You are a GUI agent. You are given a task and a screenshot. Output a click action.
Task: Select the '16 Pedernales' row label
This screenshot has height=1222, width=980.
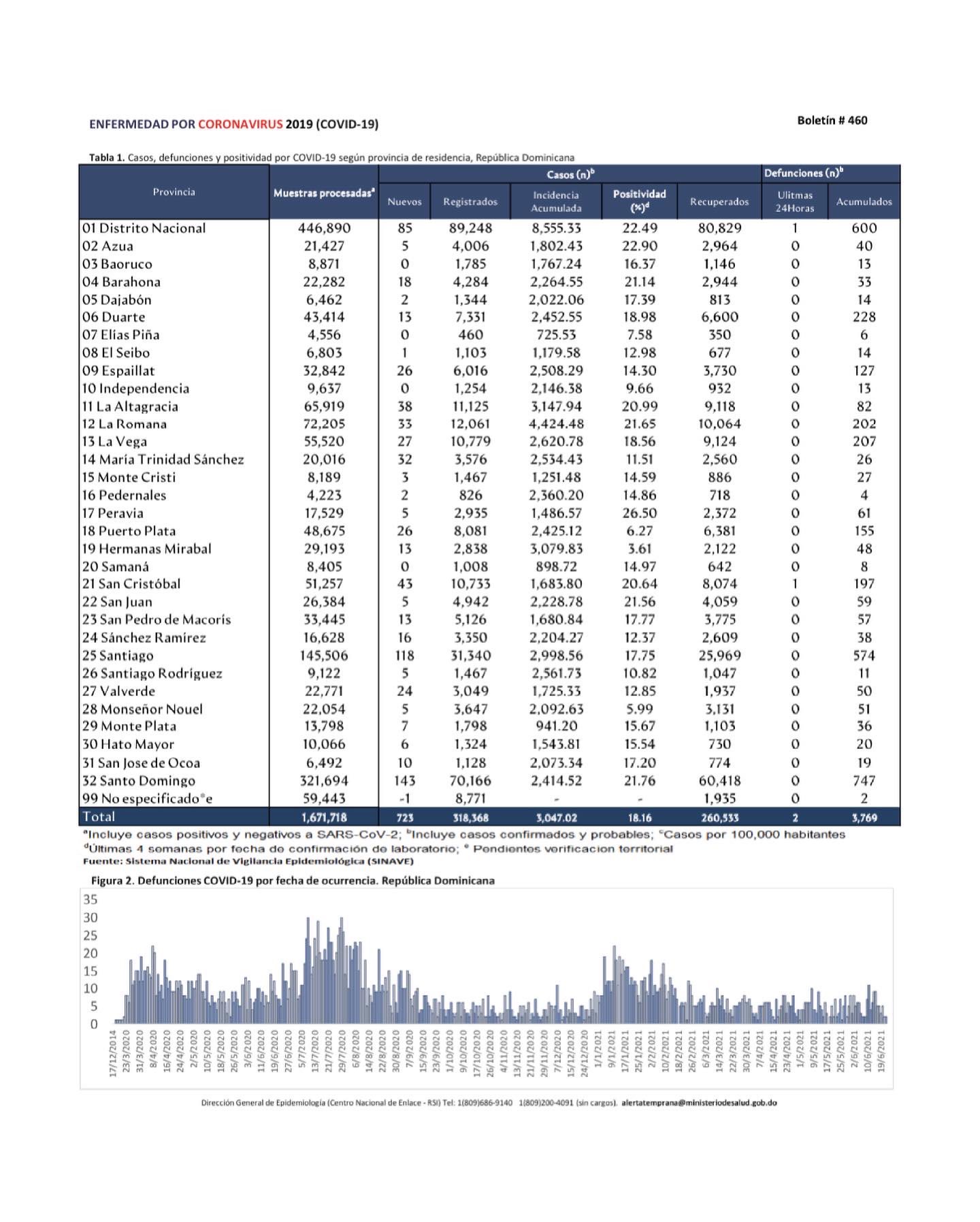pyautogui.click(x=124, y=495)
